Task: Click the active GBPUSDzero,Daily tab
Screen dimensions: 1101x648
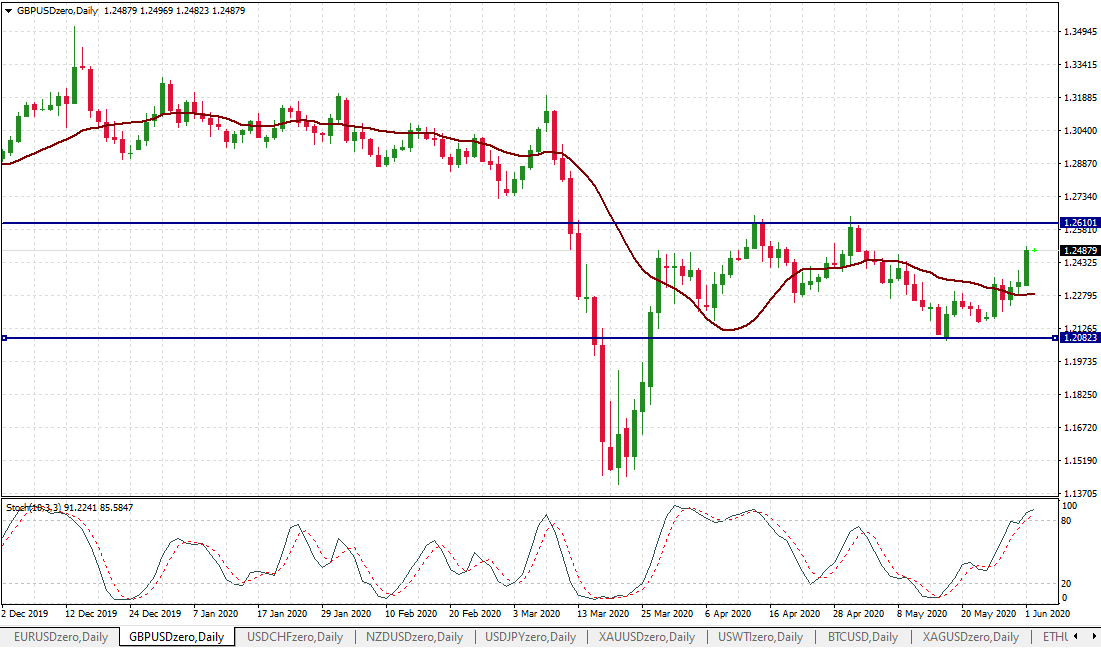Action: (x=178, y=637)
